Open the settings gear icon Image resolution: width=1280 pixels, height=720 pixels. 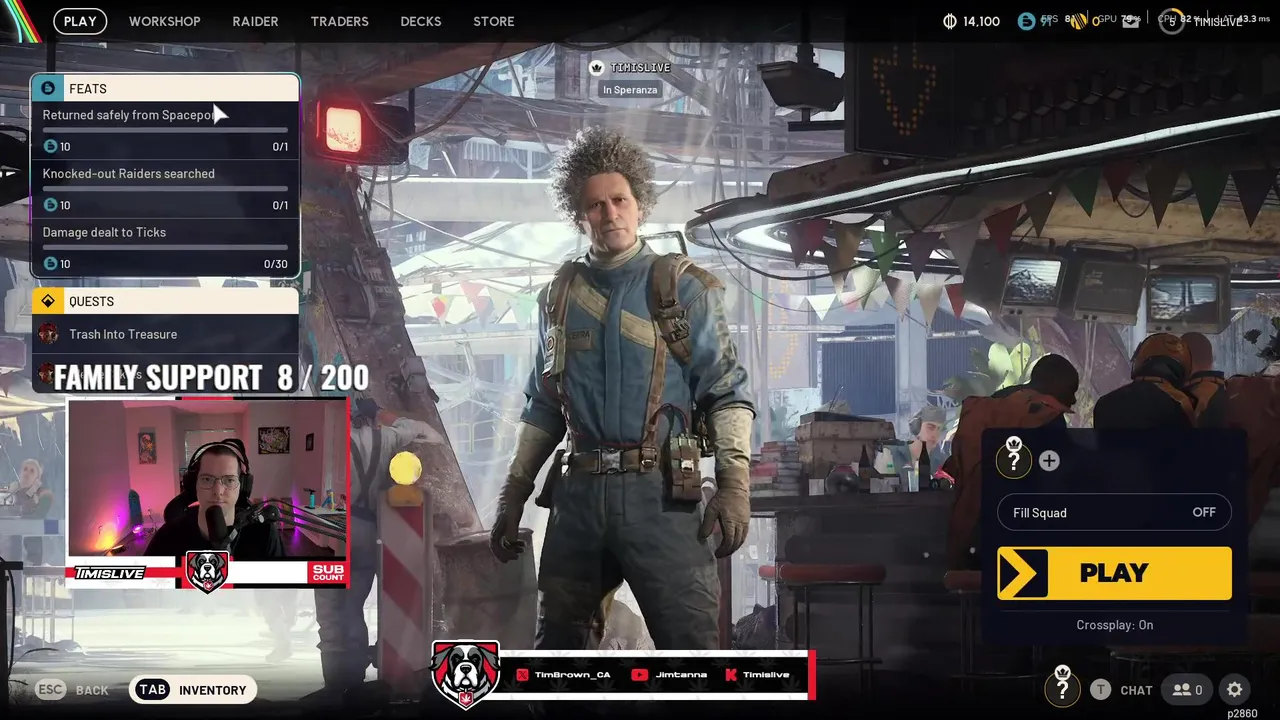1235,690
